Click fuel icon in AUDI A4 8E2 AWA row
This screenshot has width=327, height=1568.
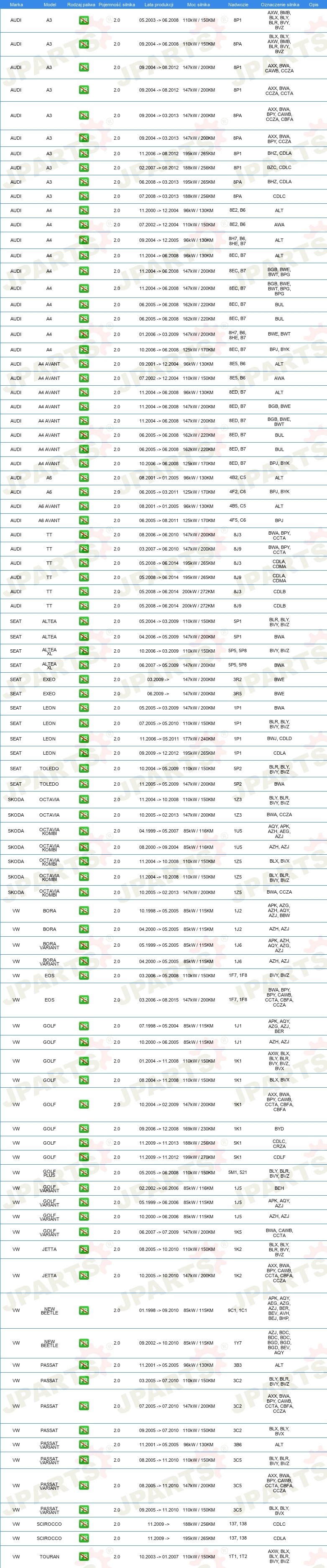[x=84, y=225]
